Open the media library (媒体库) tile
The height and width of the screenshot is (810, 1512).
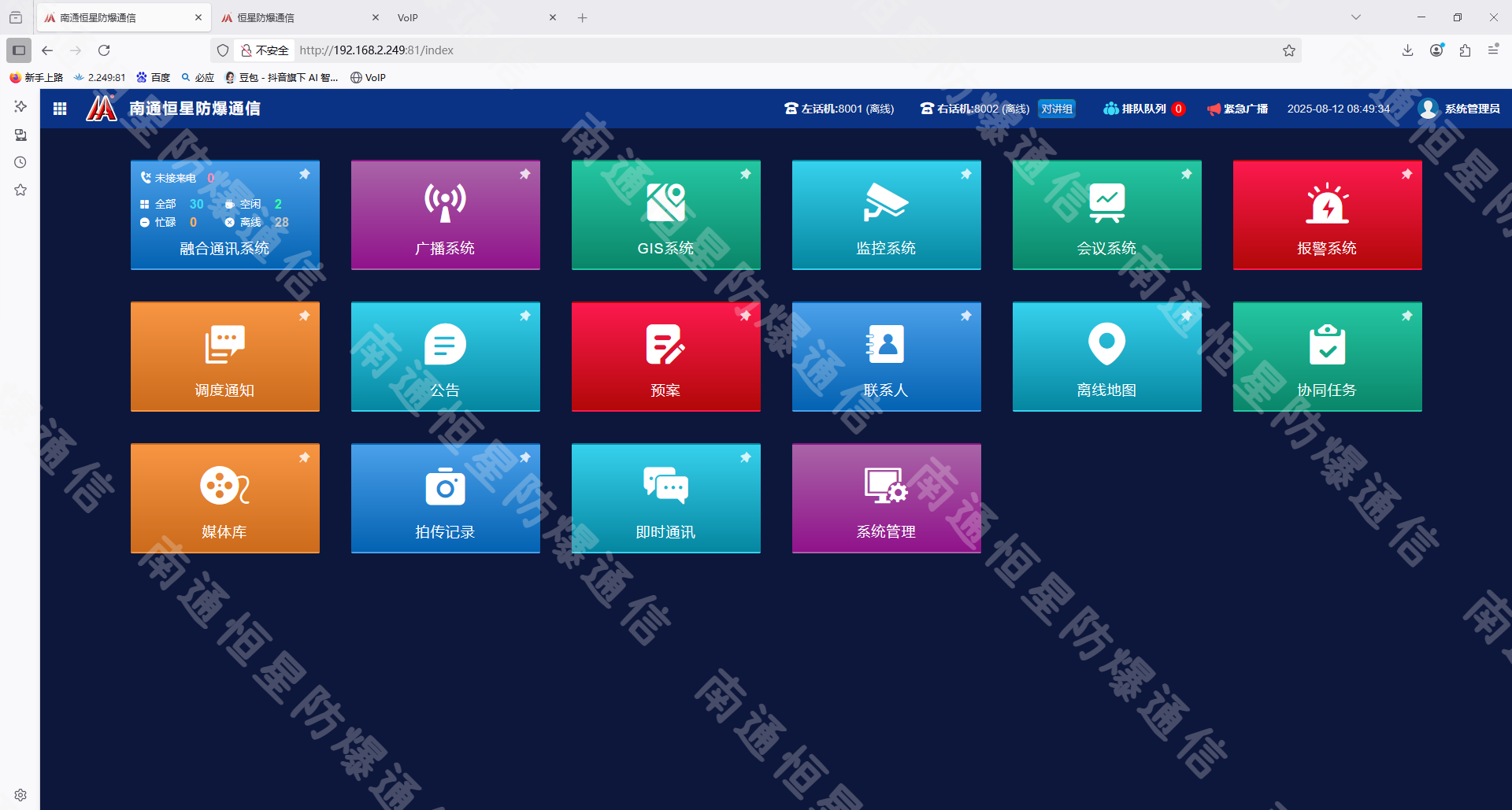pyautogui.click(x=224, y=498)
